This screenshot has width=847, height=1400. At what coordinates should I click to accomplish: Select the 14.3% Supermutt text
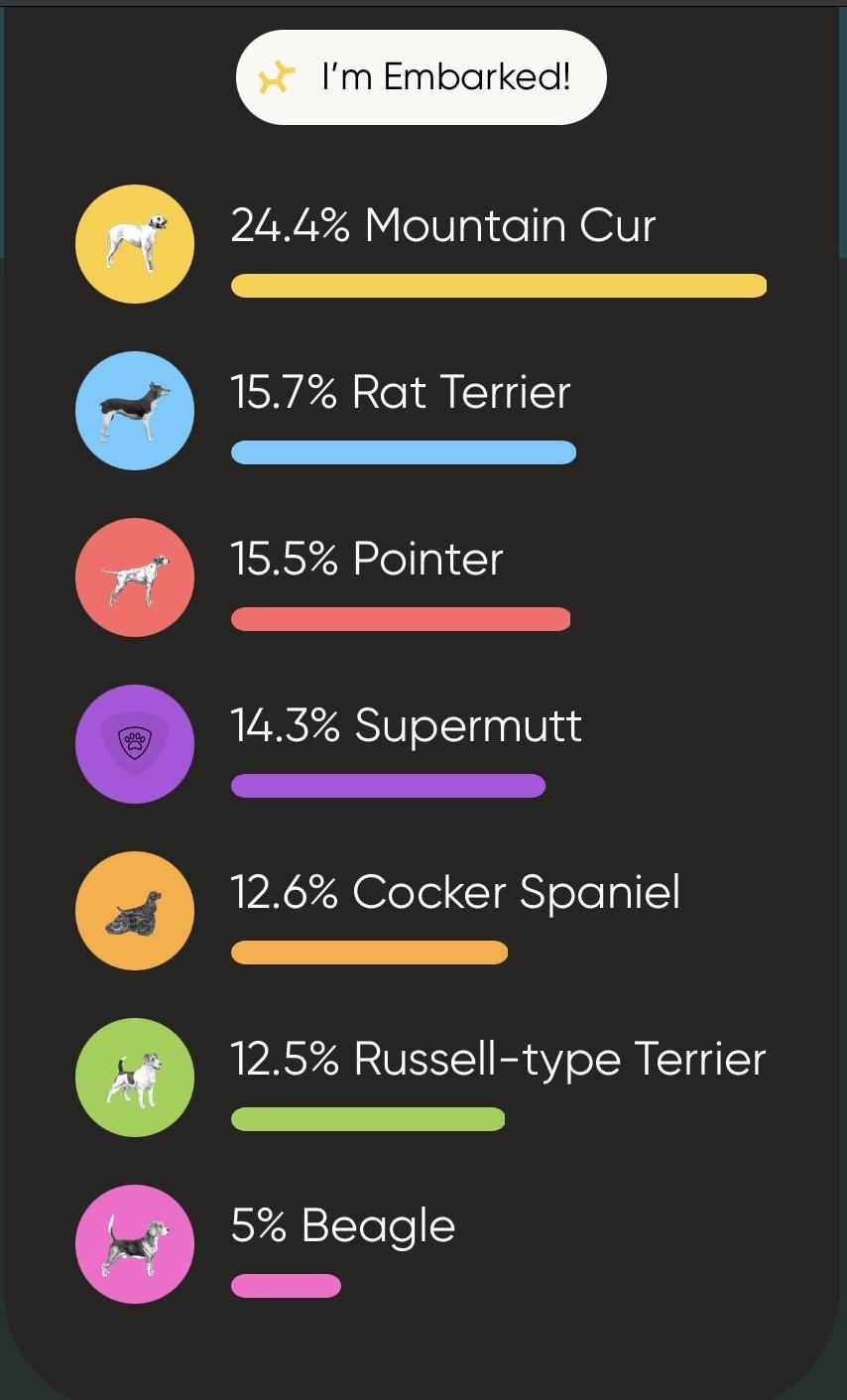pos(406,726)
